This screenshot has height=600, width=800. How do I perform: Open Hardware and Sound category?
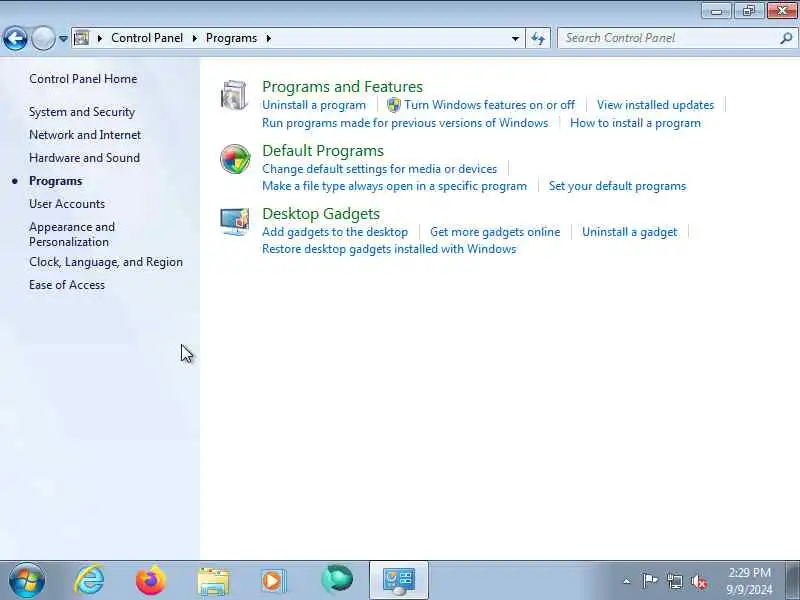tap(84, 158)
